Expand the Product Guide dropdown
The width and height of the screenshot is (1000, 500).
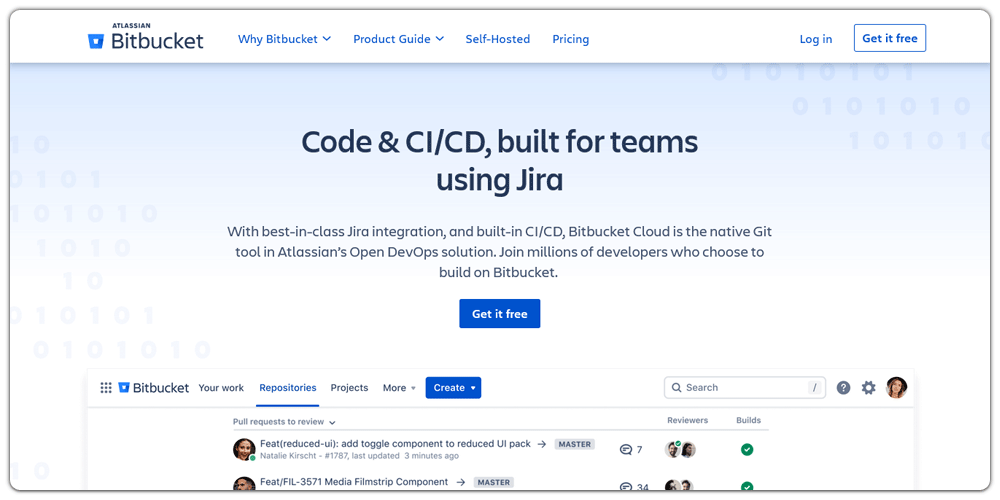click(399, 39)
